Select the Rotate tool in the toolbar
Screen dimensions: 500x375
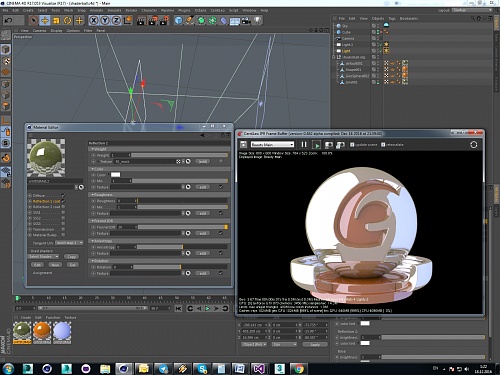point(68,21)
